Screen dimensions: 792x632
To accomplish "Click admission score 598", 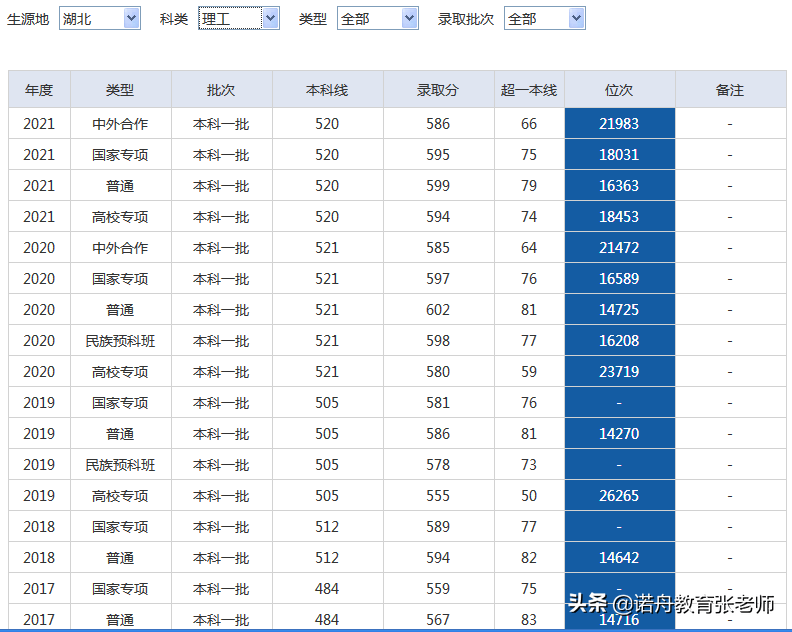I will pyautogui.click(x=438, y=341).
